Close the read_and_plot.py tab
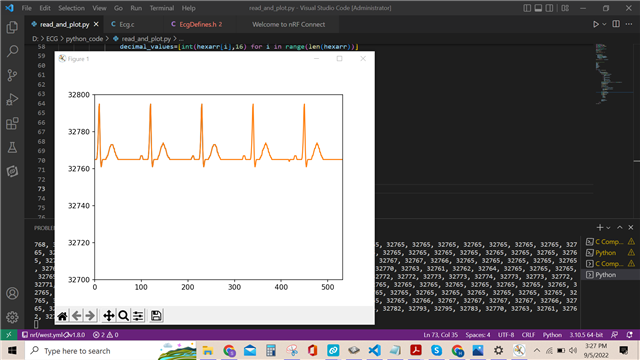This screenshot has height=360, width=640. [x=96, y=24]
